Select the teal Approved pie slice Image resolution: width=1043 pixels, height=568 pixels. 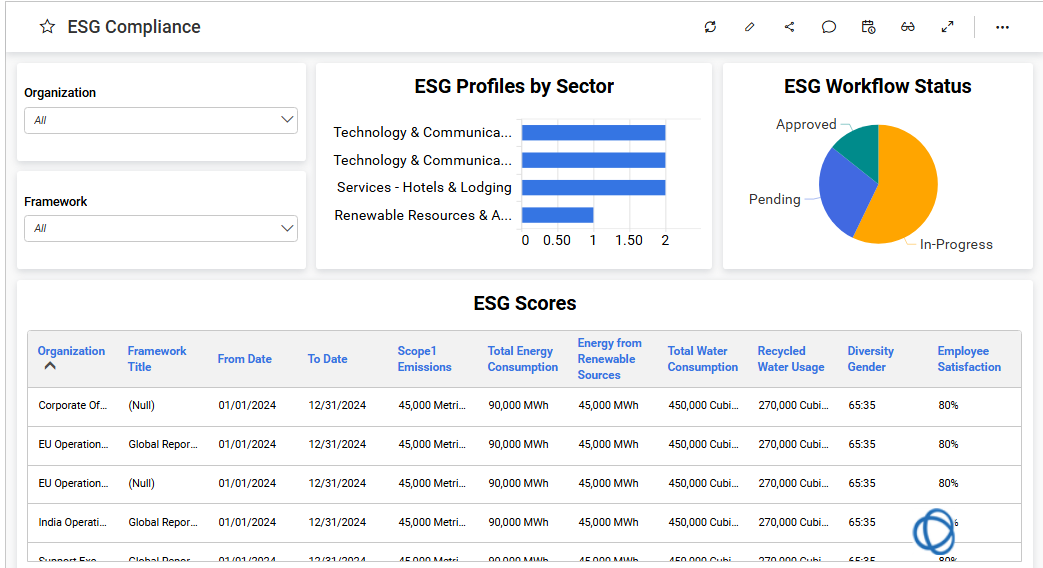[x=858, y=145]
